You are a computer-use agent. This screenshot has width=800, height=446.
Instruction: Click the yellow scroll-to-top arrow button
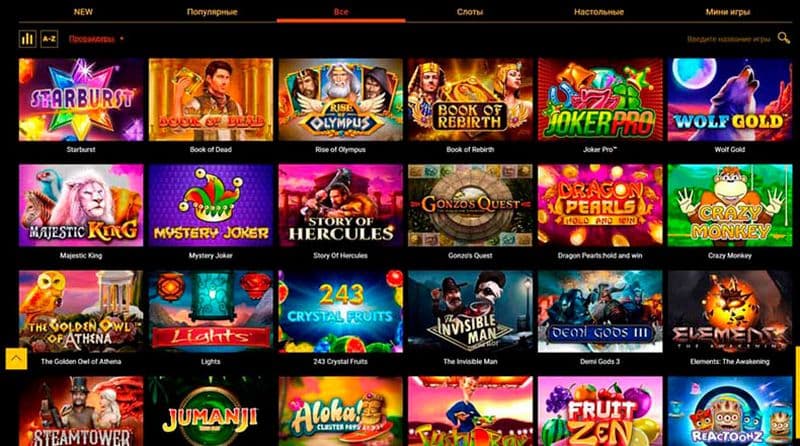tap(16, 359)
